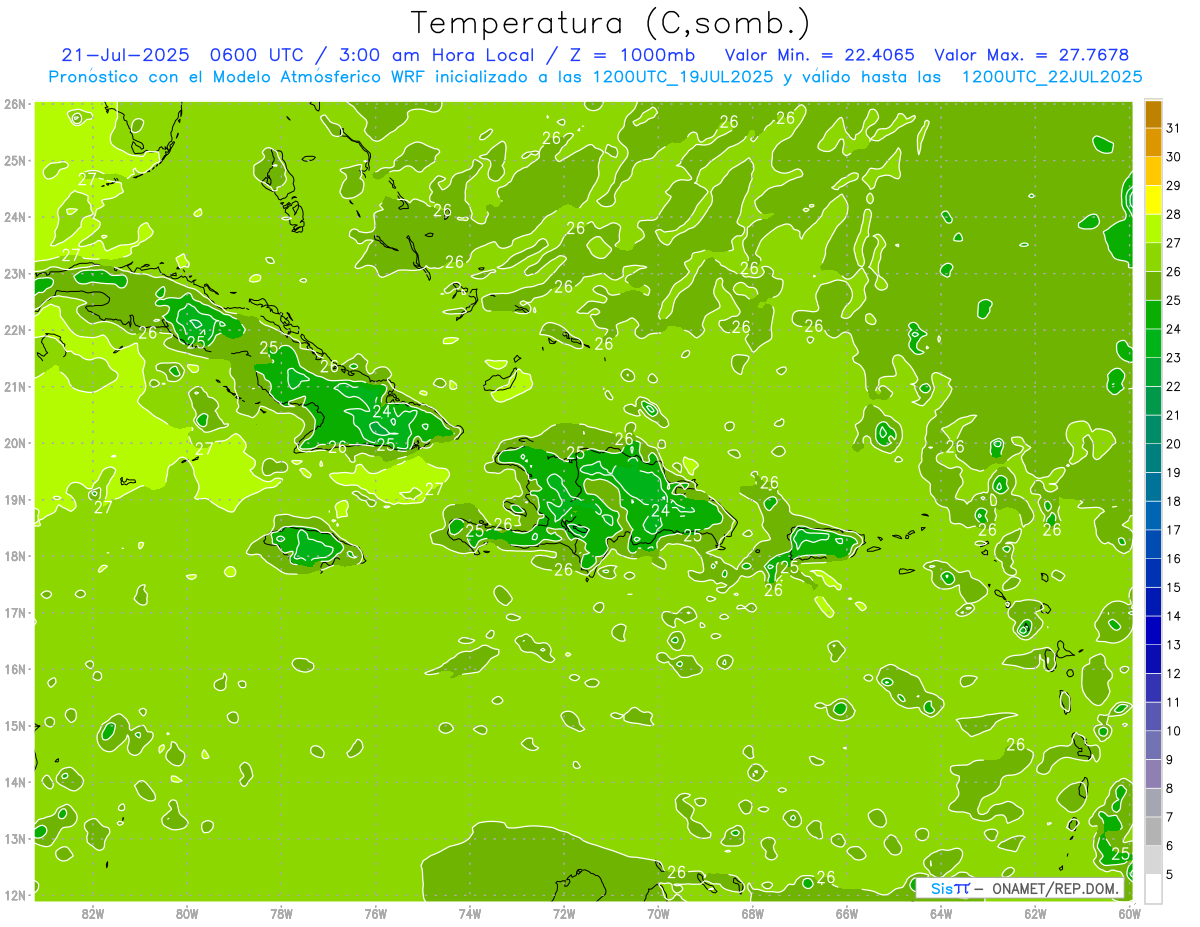Viewport: 1200px width, 927px height.
Task: Pick the orange legend swatch between 30 and 31
Action: coord(1153,143)
